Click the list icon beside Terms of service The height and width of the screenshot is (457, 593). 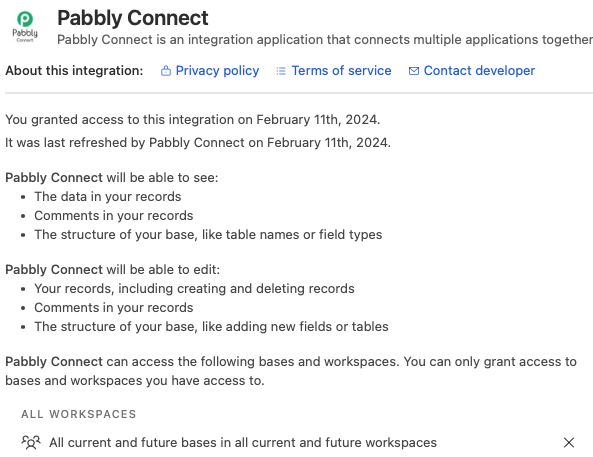click(281, 71)
